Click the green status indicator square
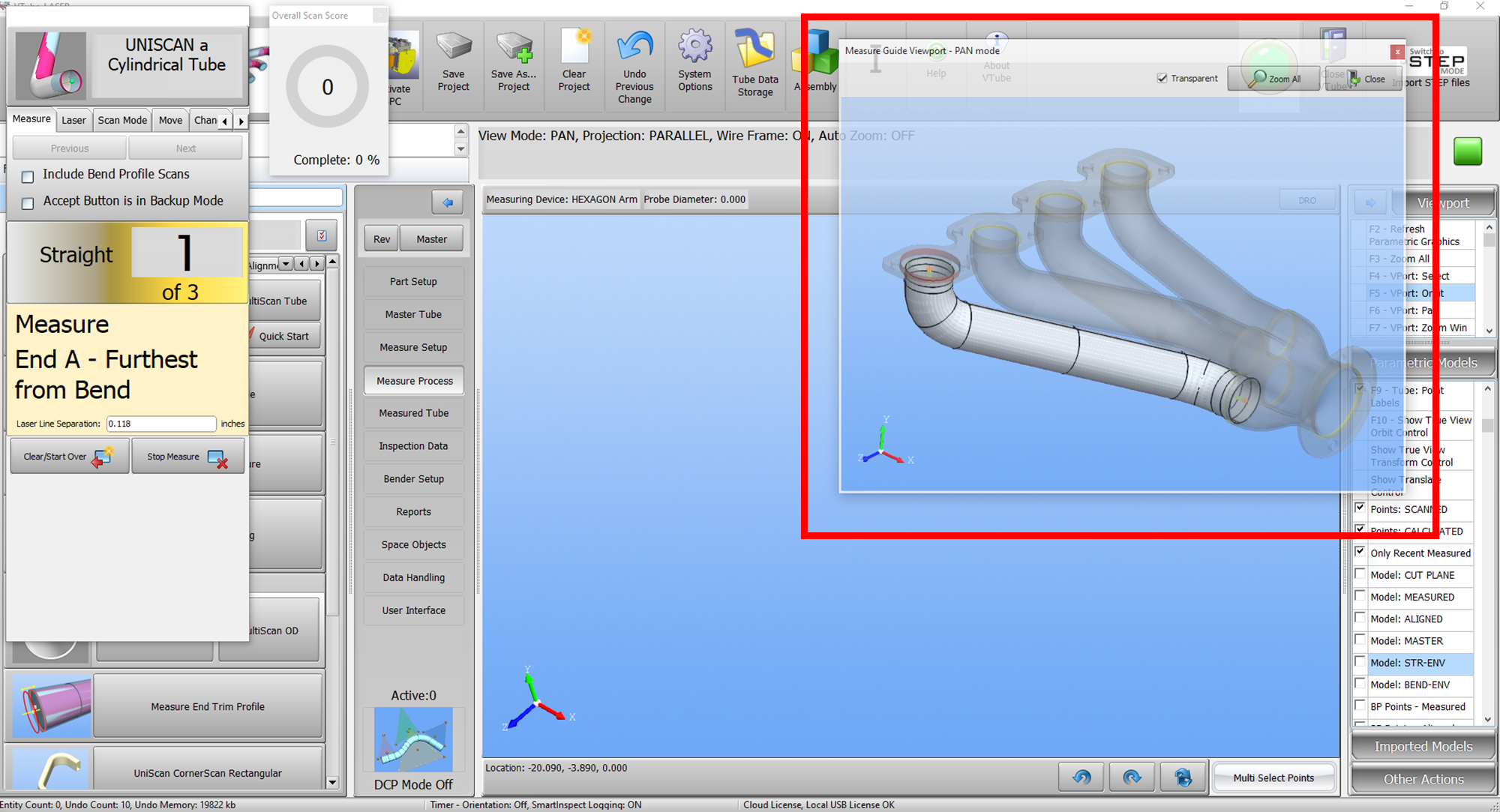The width and height of the screenshot is (1500, 812). pos(1468,151)
